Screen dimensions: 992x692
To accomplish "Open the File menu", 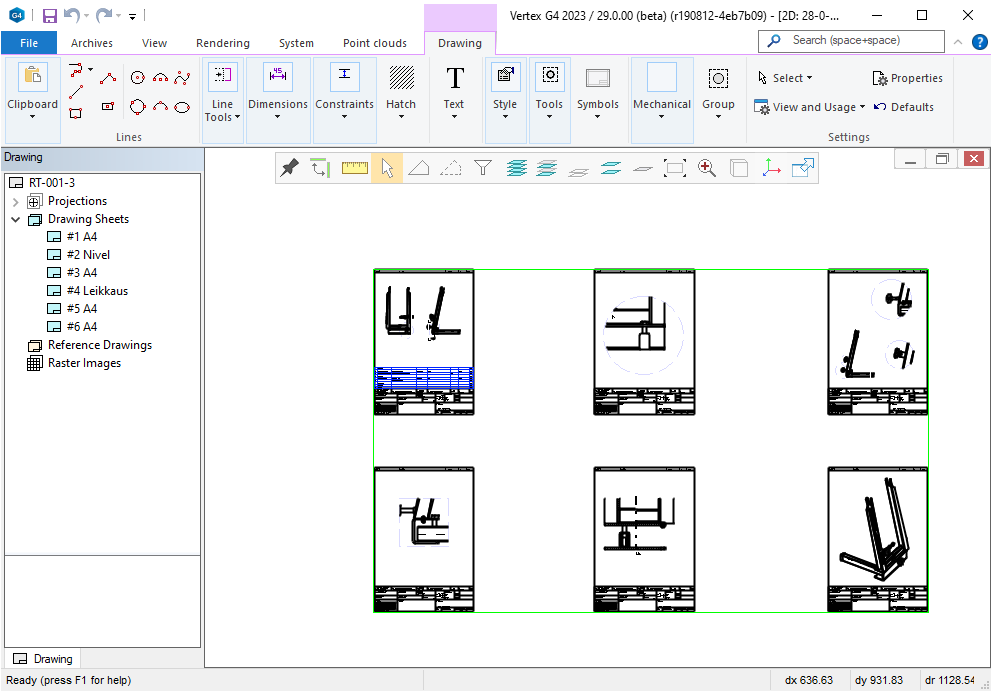I will tap(29, 43).
